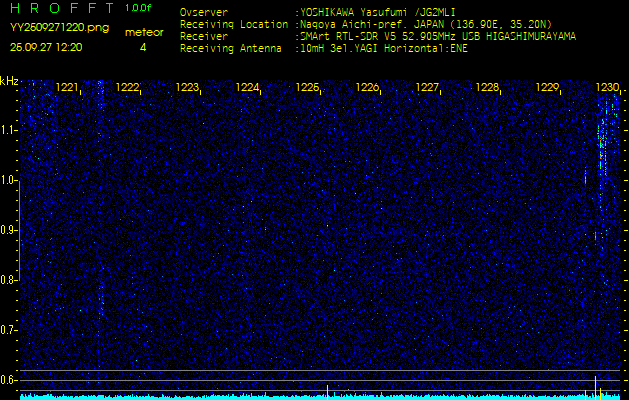Click the 25.09.27 12:20 date stamp
This screenshot has width=629, height=400.
46,47
